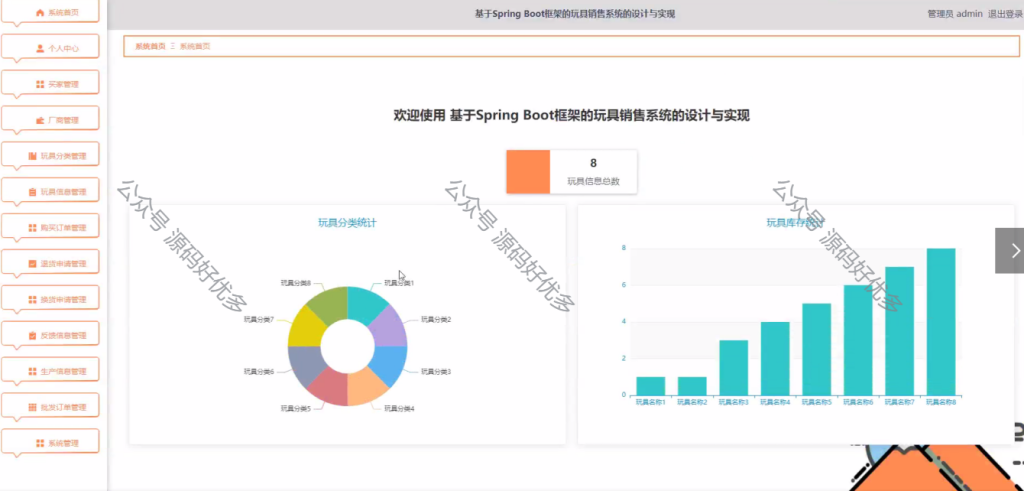Click the 玩具分类4 pie label

(x=399, y=408)
